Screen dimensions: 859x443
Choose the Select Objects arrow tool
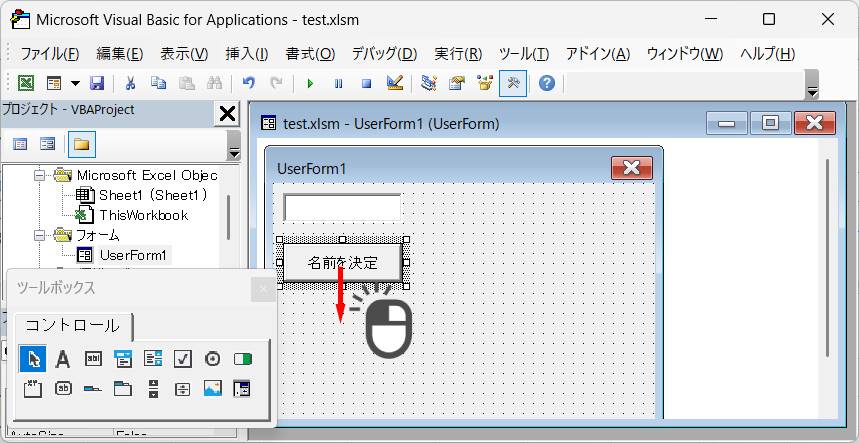click(33, 359)
